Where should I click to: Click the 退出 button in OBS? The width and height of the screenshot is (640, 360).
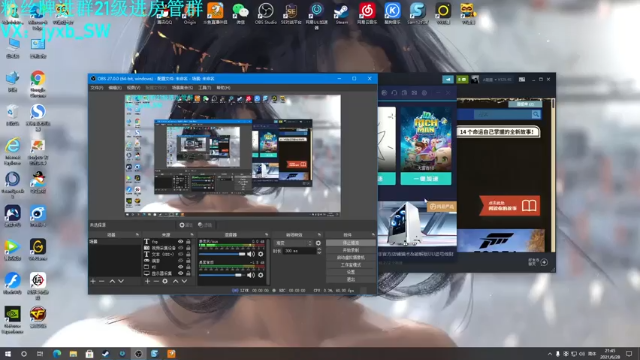pyautogui.click(x=351, y=279)
